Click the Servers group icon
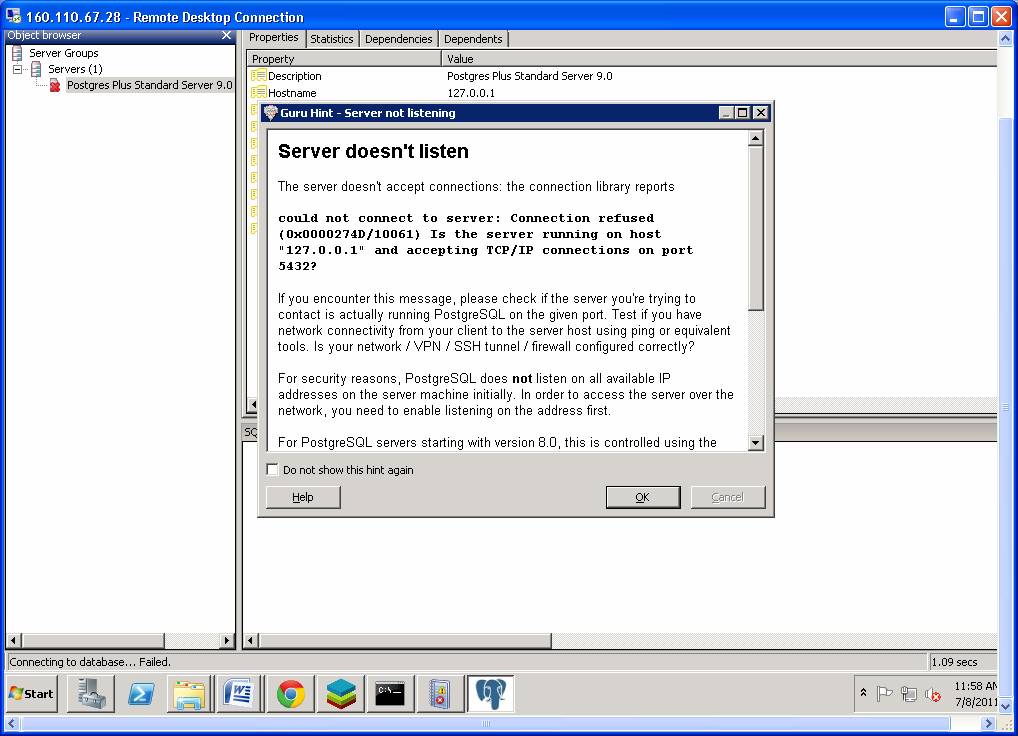 click(36, 69)
